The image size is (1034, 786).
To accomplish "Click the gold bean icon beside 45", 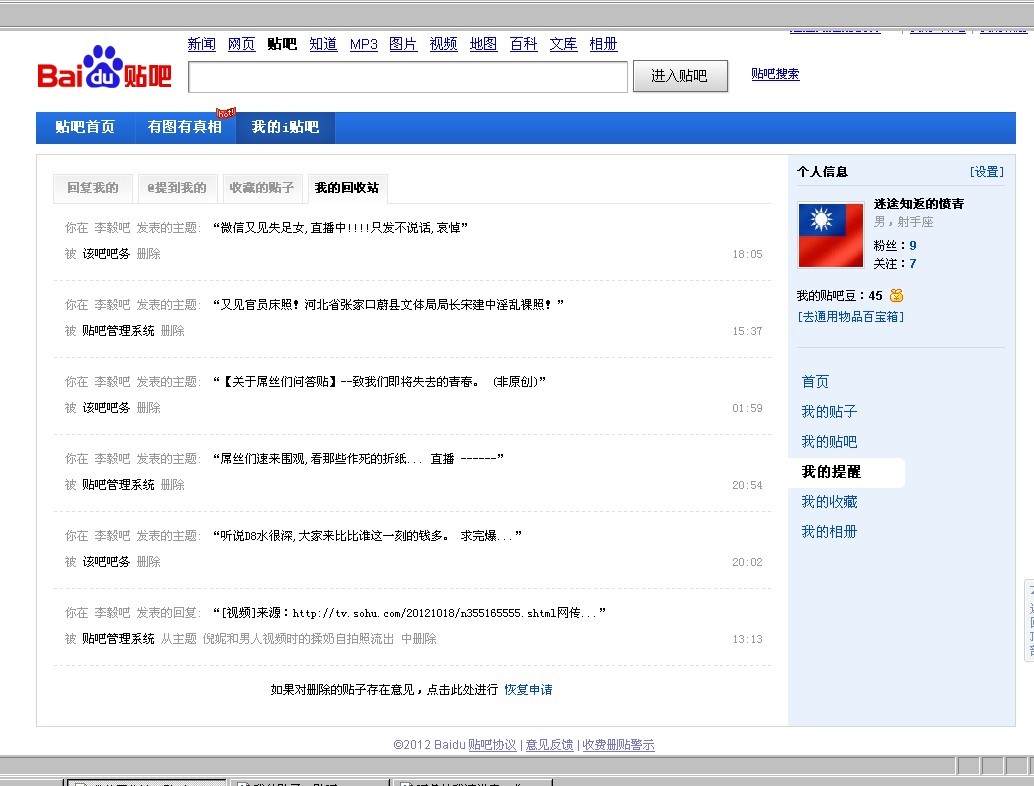I will (x=896, y=295).
